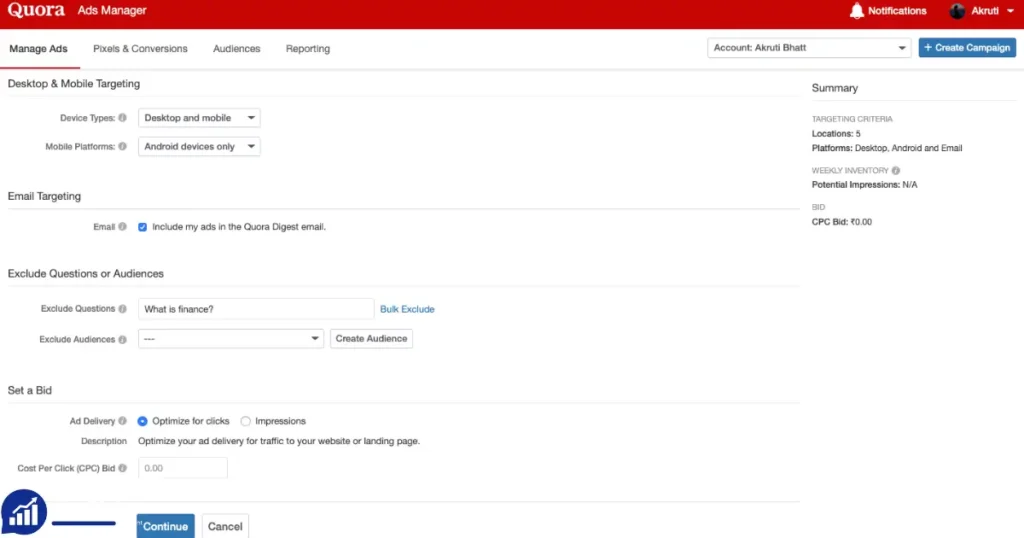
Task: Click 'Set a Bid' heading
Action: coord(29,390)
